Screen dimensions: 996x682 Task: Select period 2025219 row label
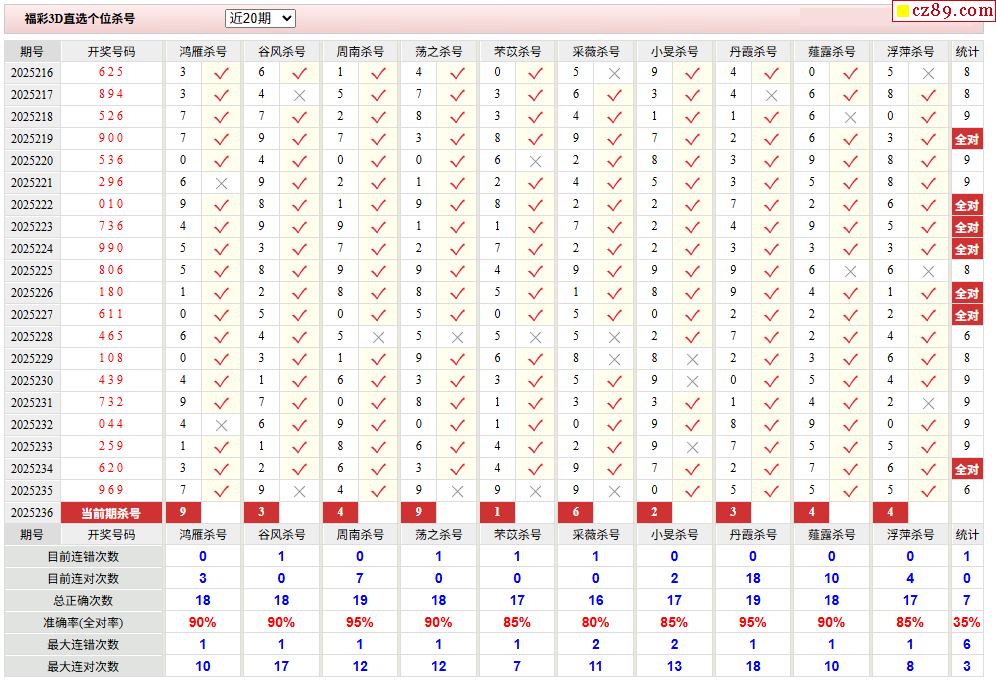click(x=32, y=138)
